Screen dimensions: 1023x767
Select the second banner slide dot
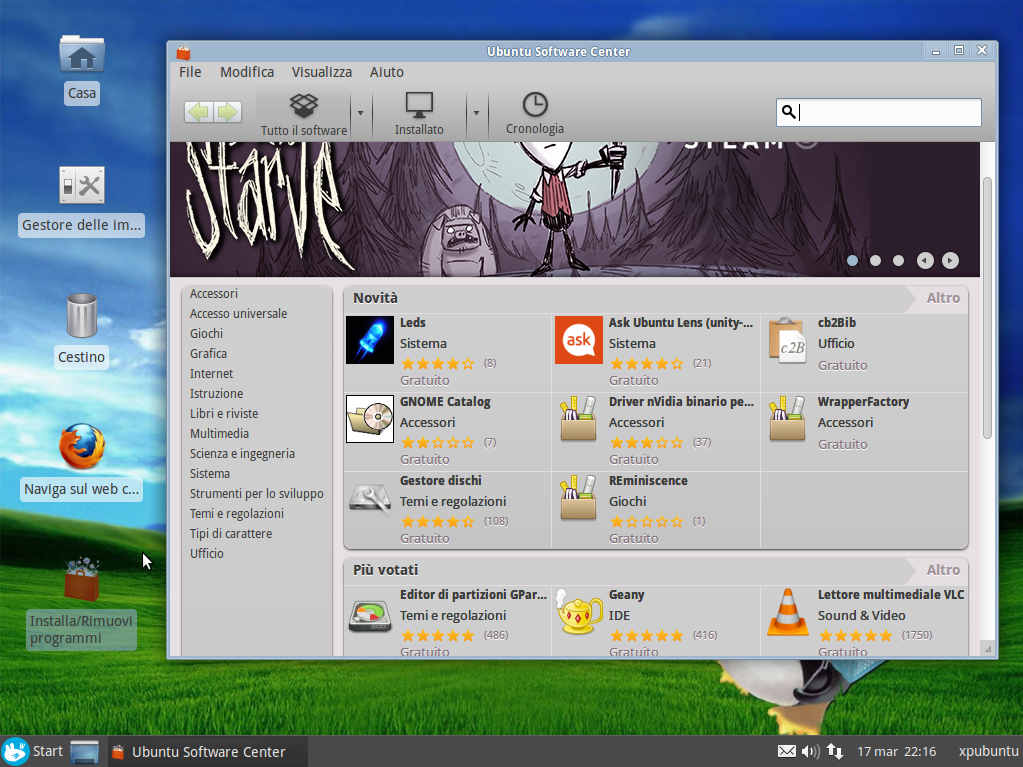tap(876, 260)
